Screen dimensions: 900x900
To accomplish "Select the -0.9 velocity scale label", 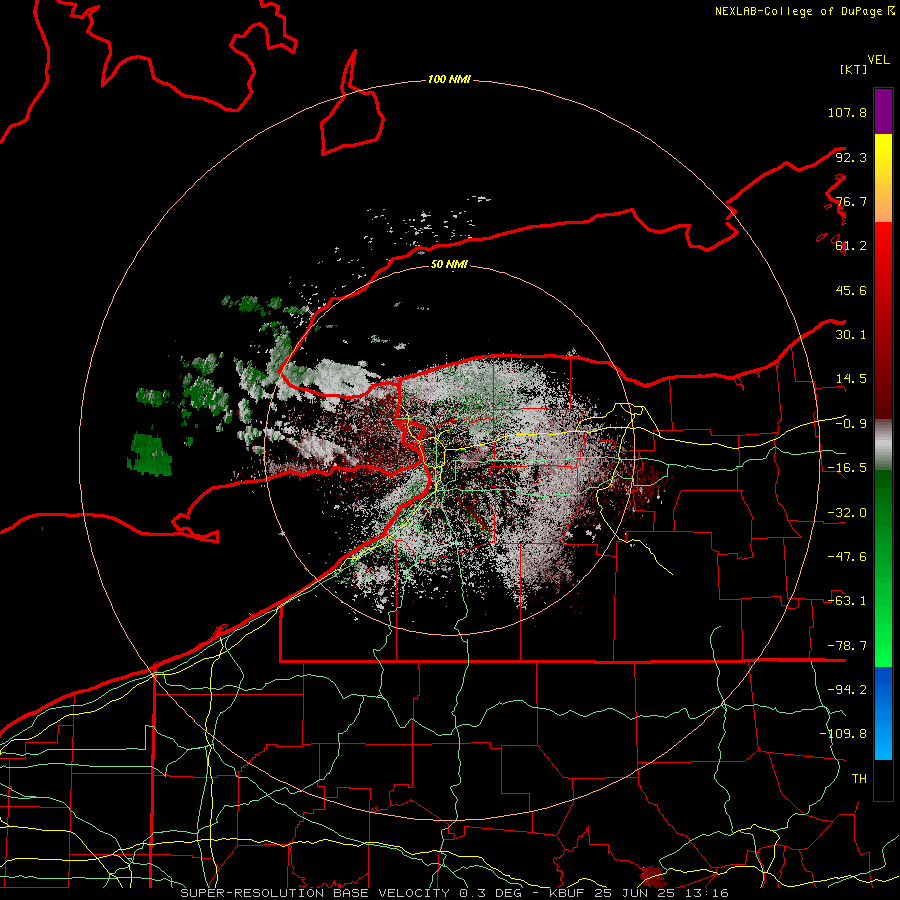I will click(x=851, y=424).
